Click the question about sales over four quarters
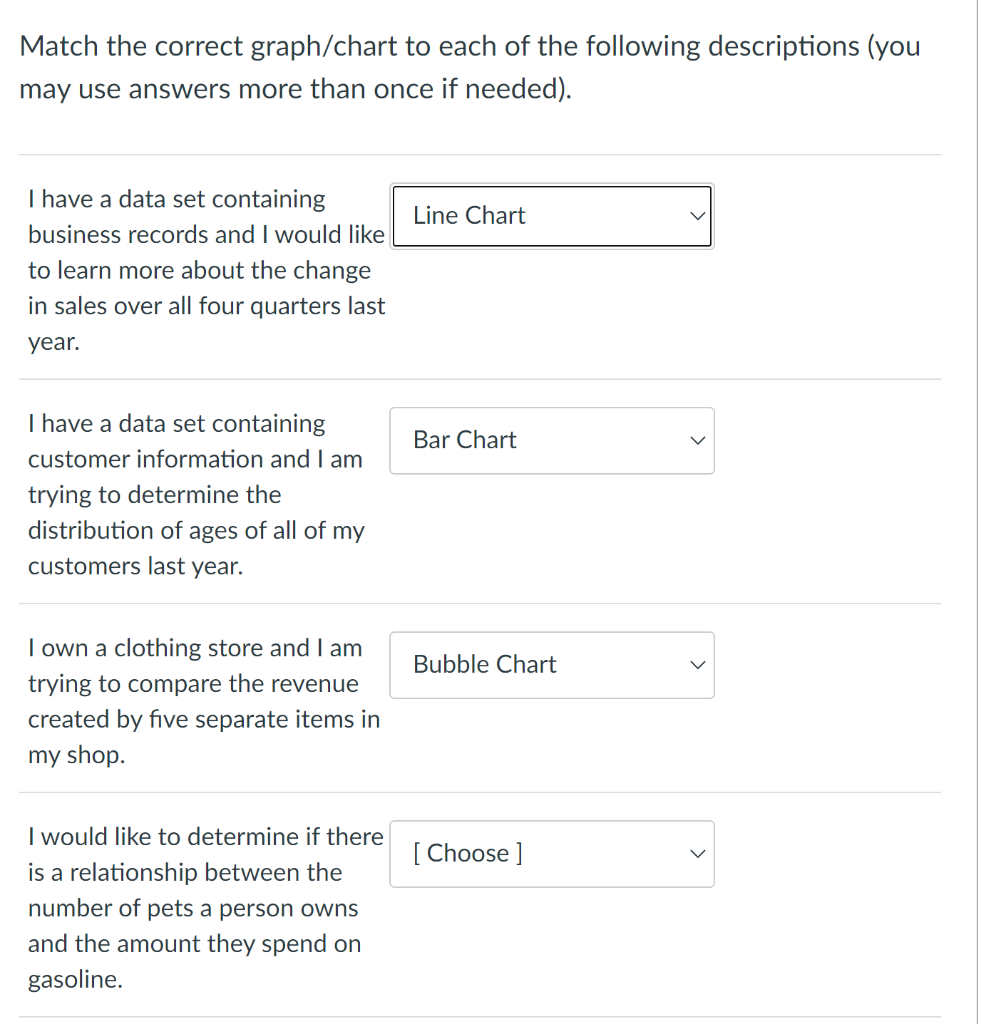 coord(205,270)
